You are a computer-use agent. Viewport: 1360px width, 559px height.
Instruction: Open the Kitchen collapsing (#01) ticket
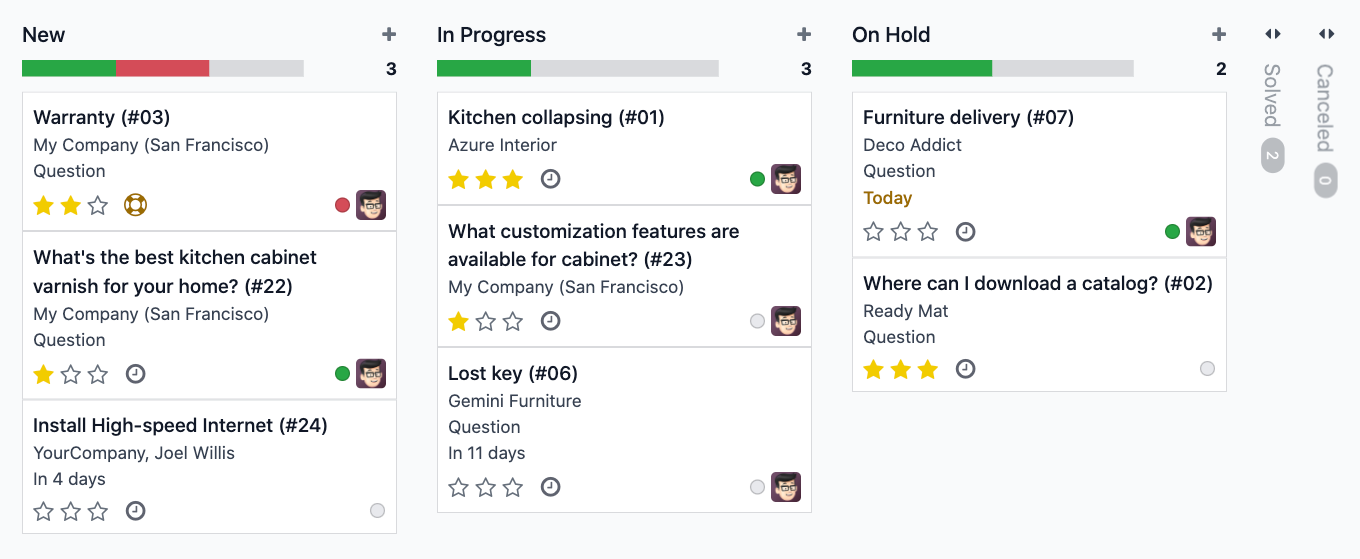click(556, 118)
